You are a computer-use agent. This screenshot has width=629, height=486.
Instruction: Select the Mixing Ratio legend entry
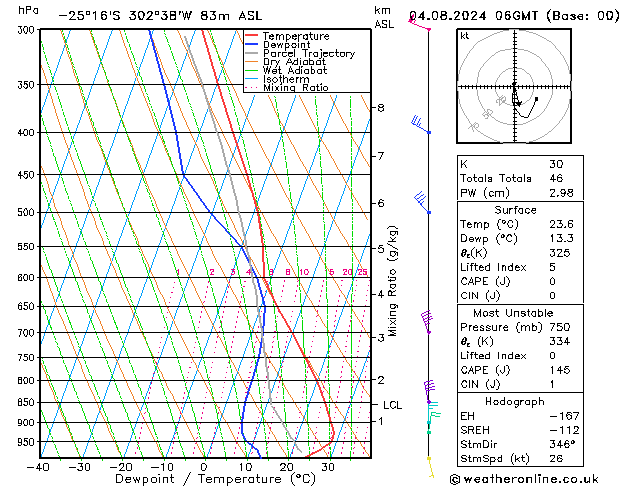tap(296, 87)
